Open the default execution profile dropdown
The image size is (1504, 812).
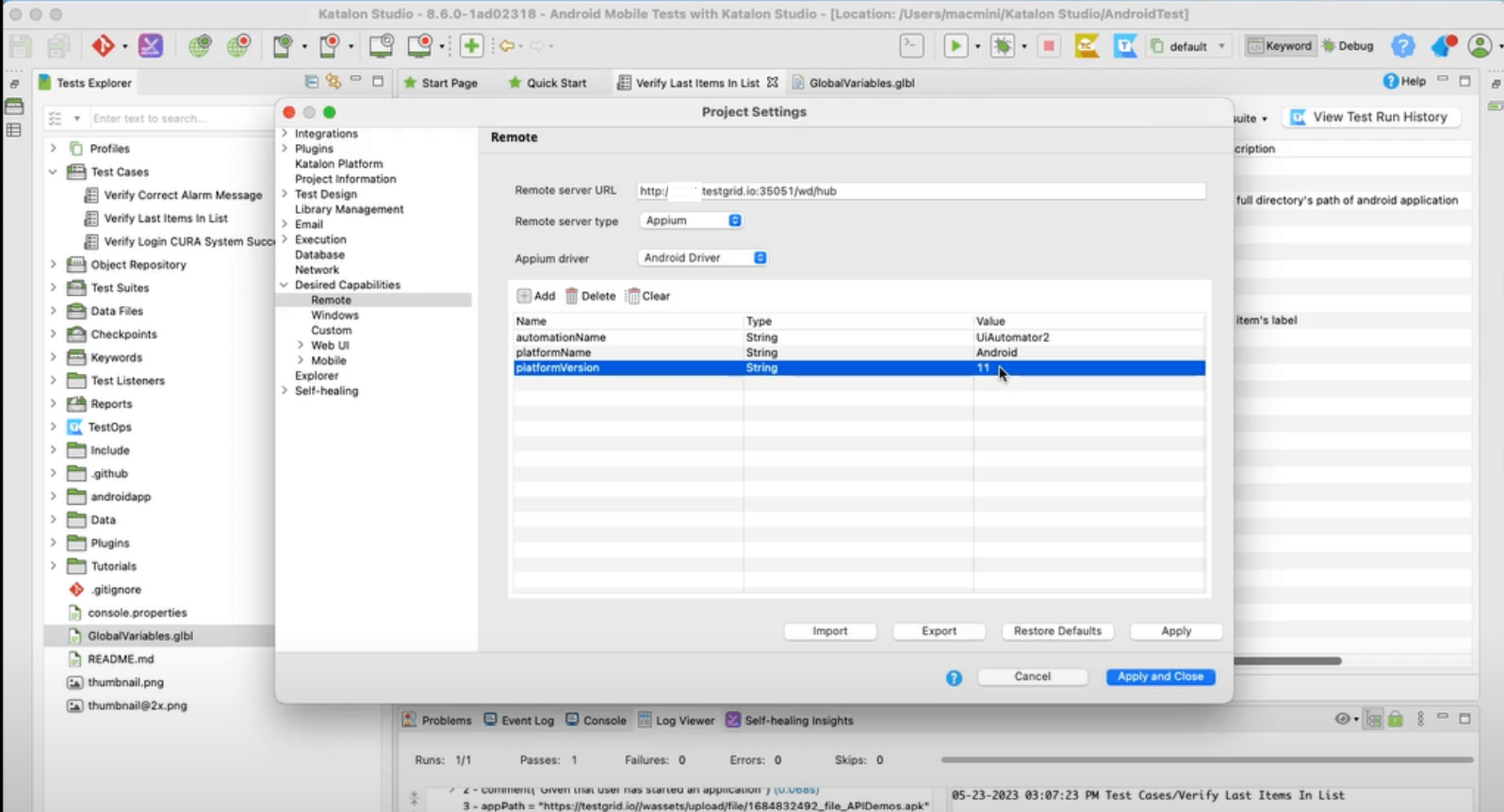click(1188, 45)
